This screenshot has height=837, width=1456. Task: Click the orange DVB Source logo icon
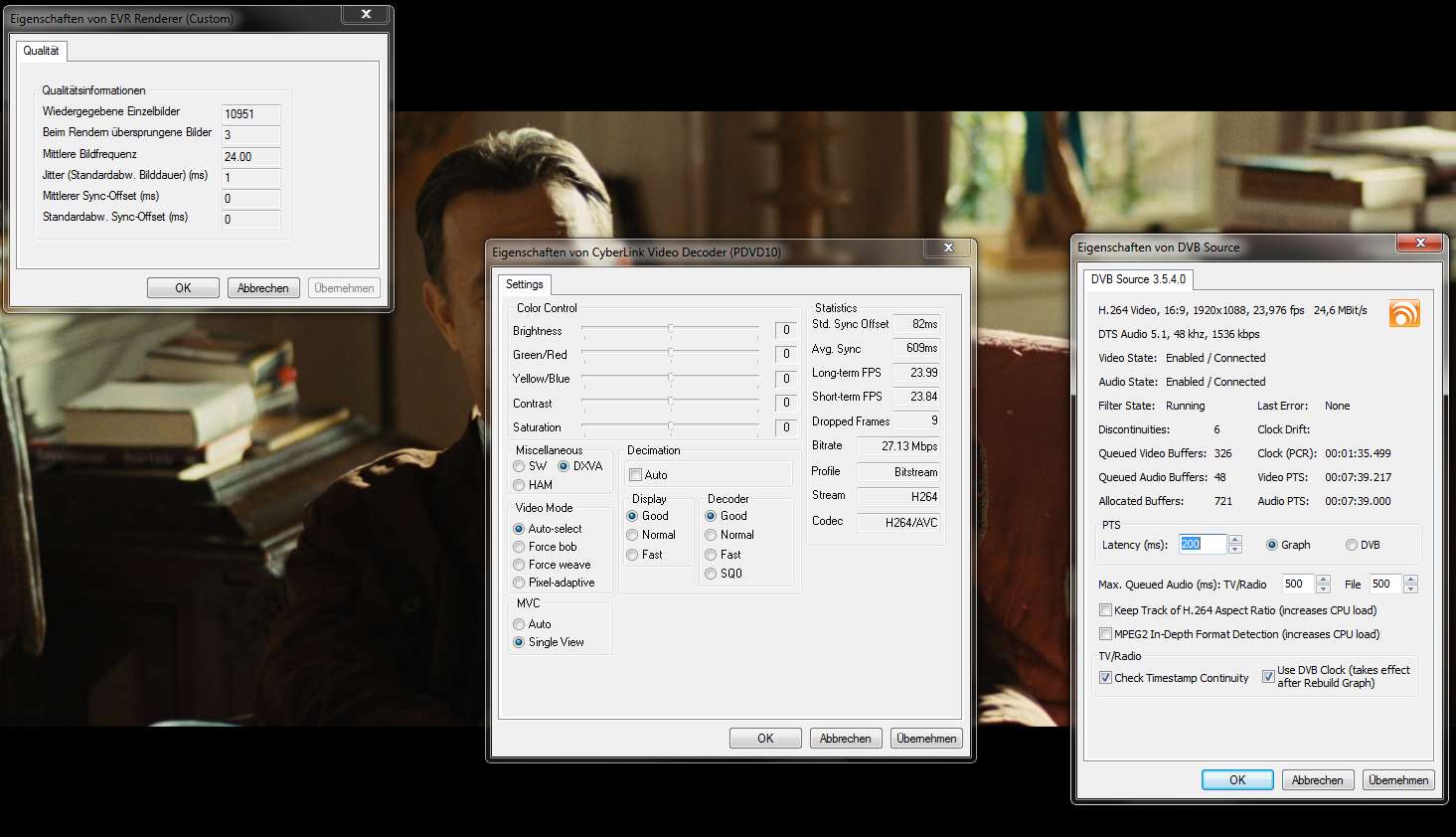pos(1403,313)
